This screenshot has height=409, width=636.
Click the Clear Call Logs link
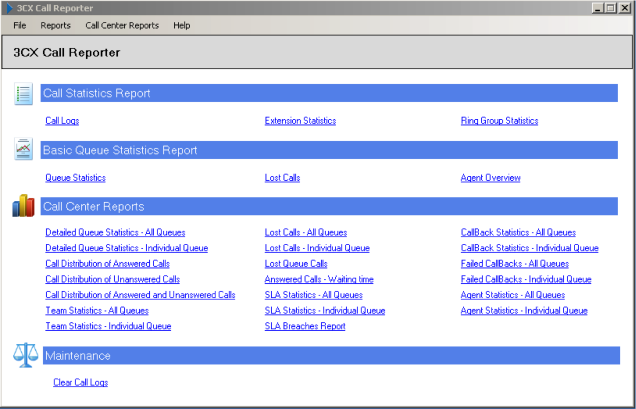pos(80,383)
